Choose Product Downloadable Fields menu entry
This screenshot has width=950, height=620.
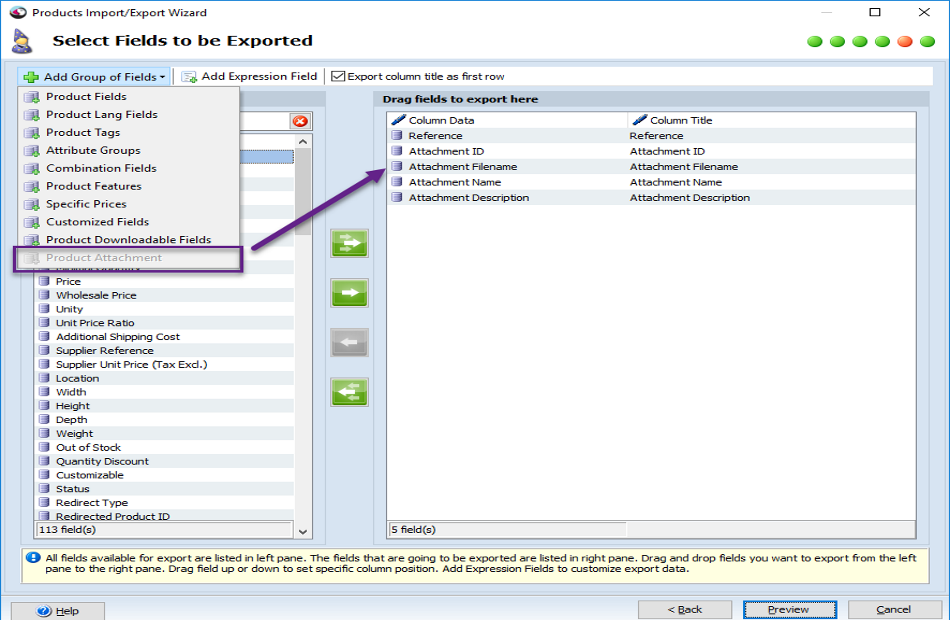[129, 239]
